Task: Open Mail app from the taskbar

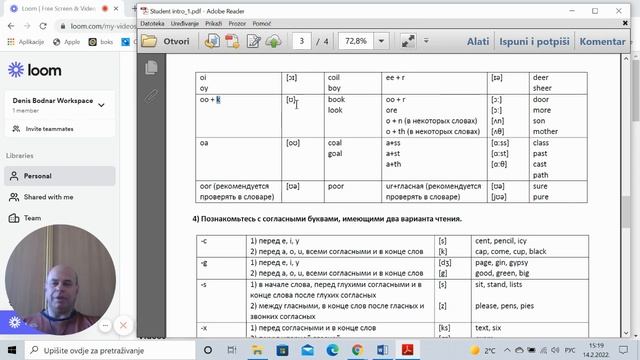Action: (x=307, y=350)
